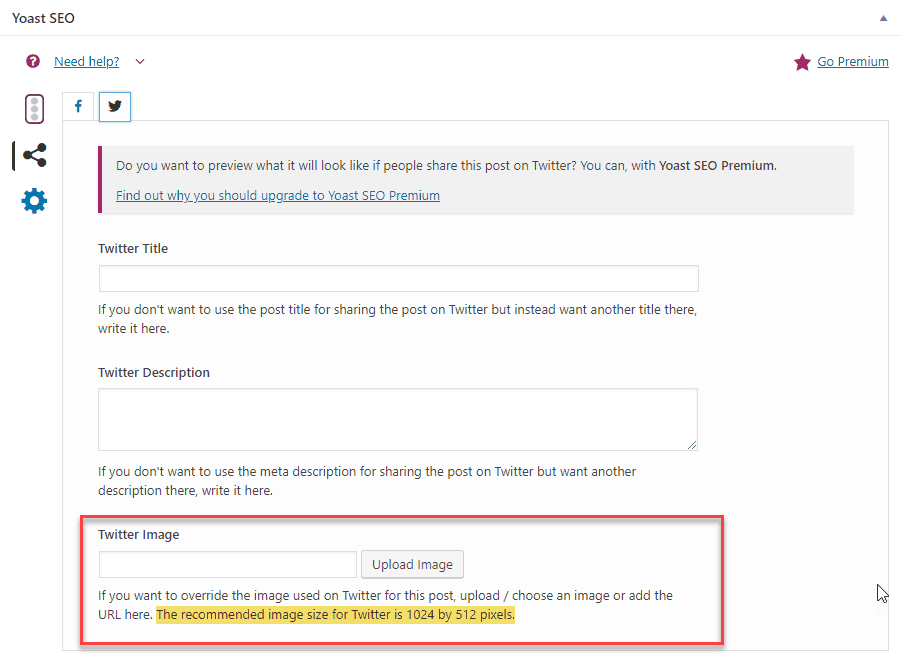Switch to the Twitter tab
This screenshot has height=663, width=901.
point(115,106)
